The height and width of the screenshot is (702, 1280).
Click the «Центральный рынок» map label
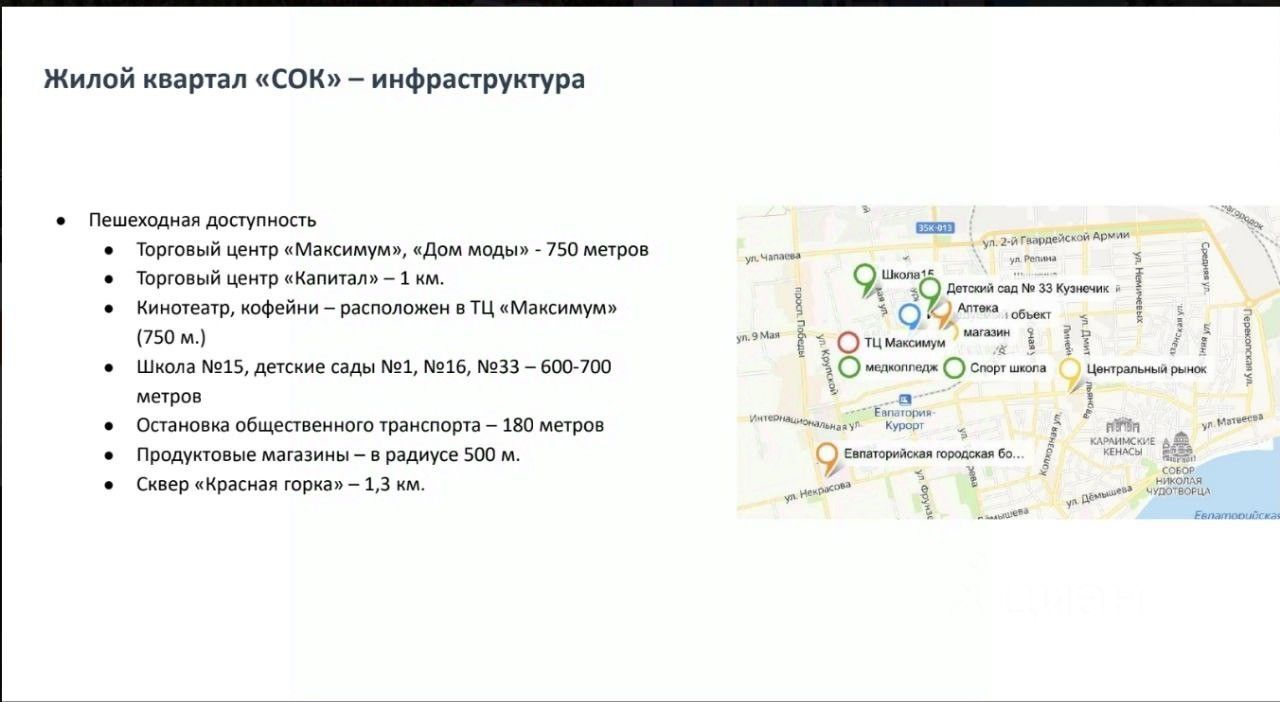click(1146, 369)
